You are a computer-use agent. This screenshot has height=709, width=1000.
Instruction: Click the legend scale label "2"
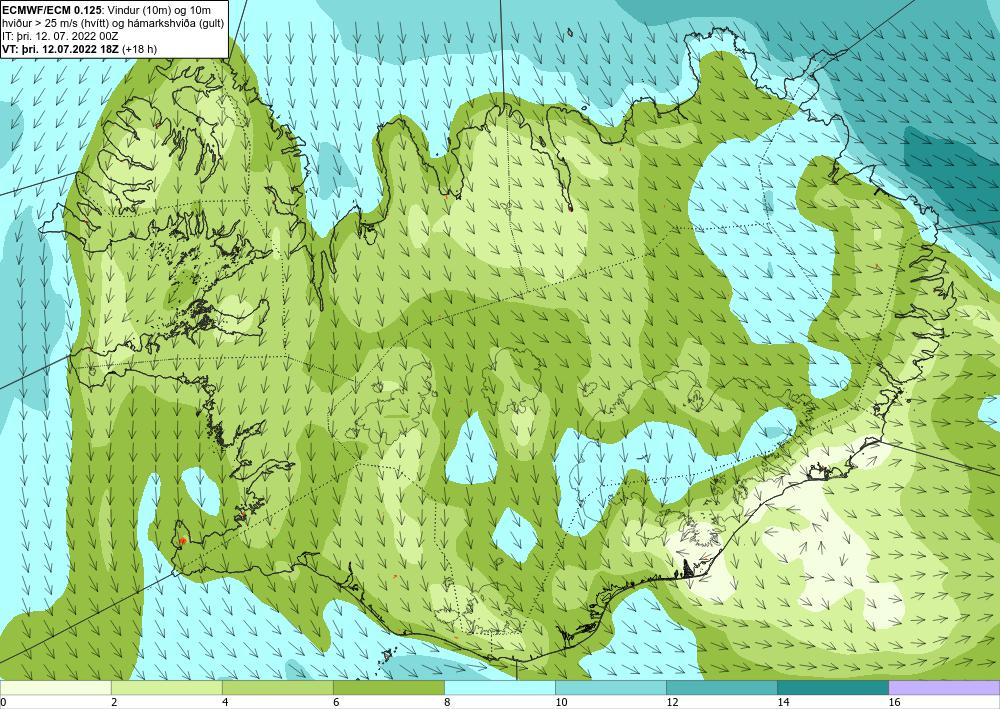click(x=114, y=703)
